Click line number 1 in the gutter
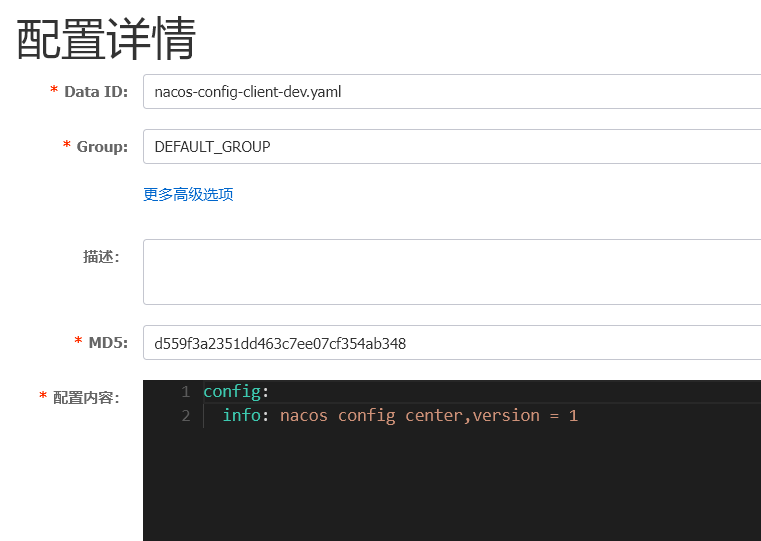Image resolution: width=761 pixels, height=541 pixels. point(186,392)
